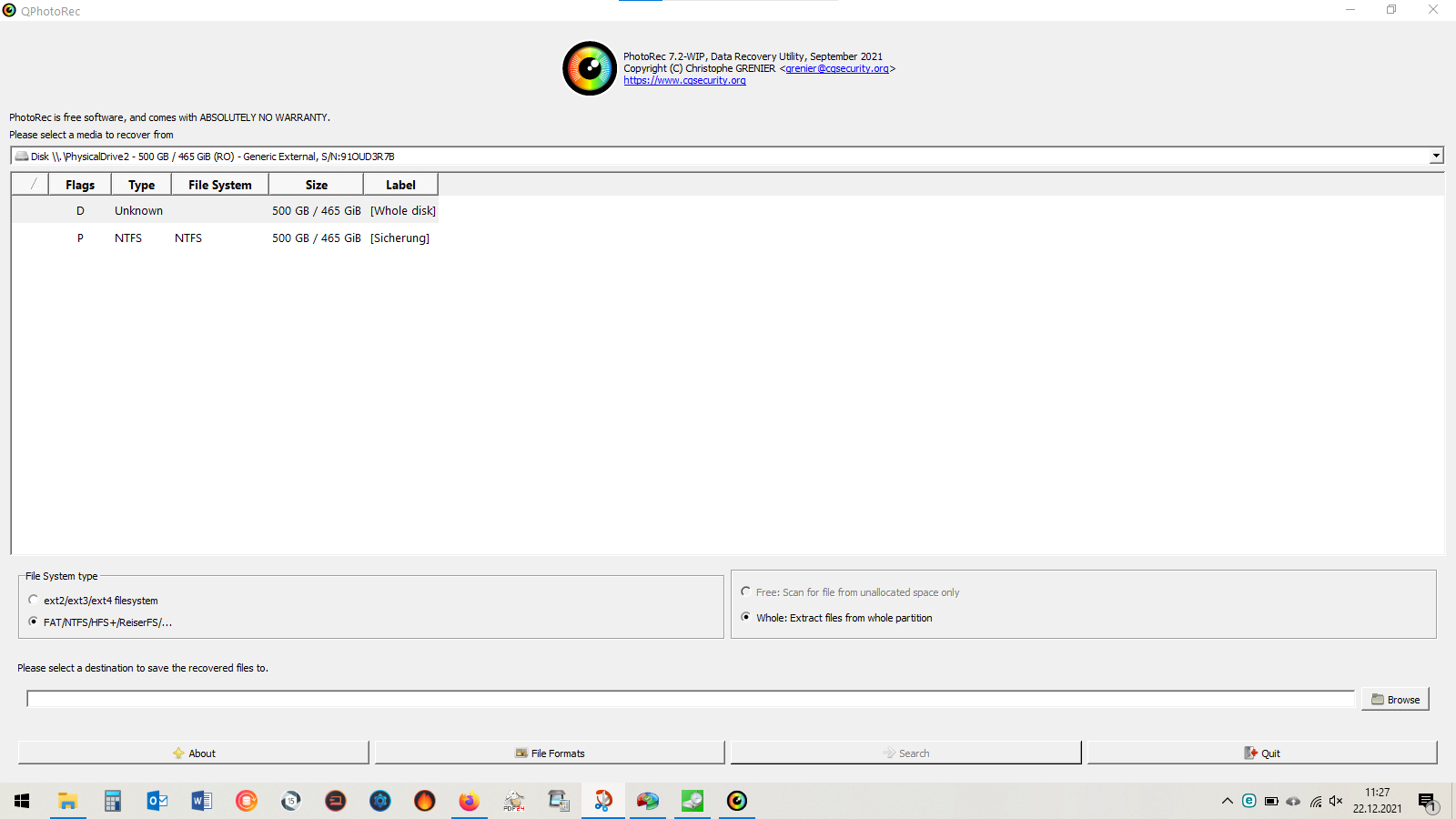Click the Search button
1456x819 pixels.
(905, 753)
